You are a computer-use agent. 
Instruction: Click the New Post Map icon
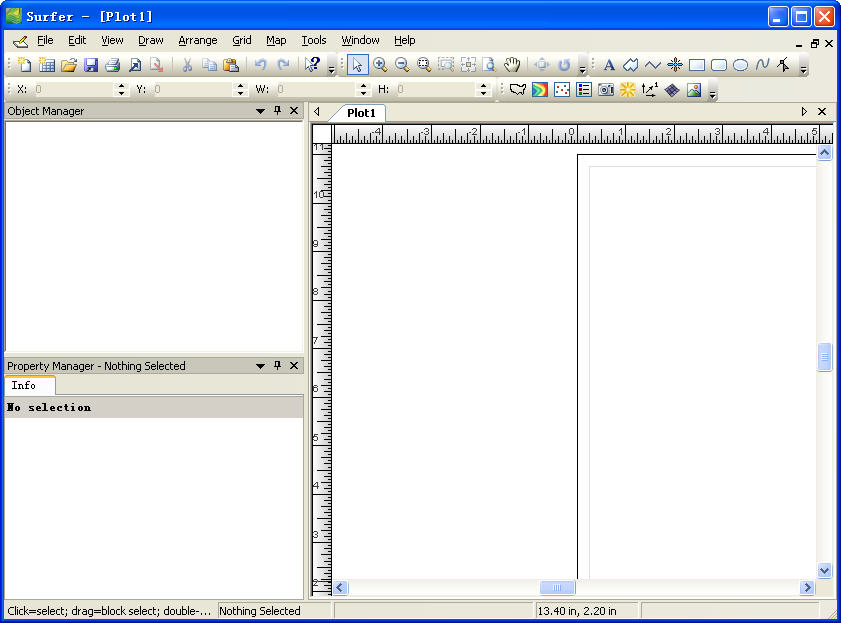[x=562, y=90]
